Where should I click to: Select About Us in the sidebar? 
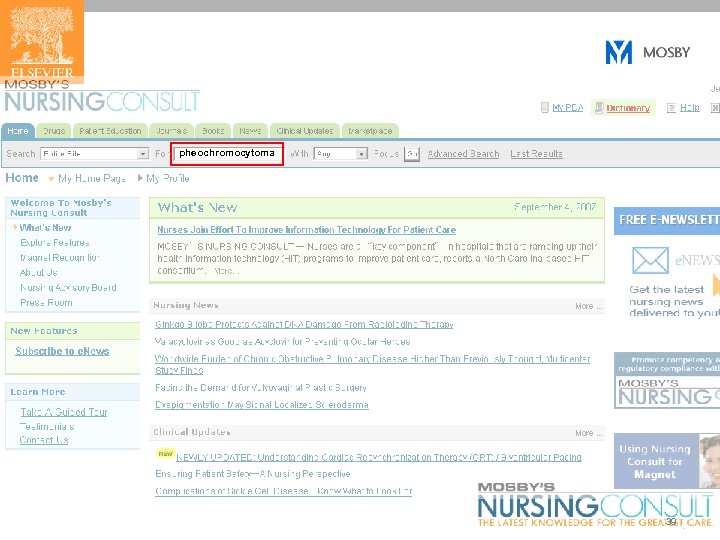(x=39, y=272)
